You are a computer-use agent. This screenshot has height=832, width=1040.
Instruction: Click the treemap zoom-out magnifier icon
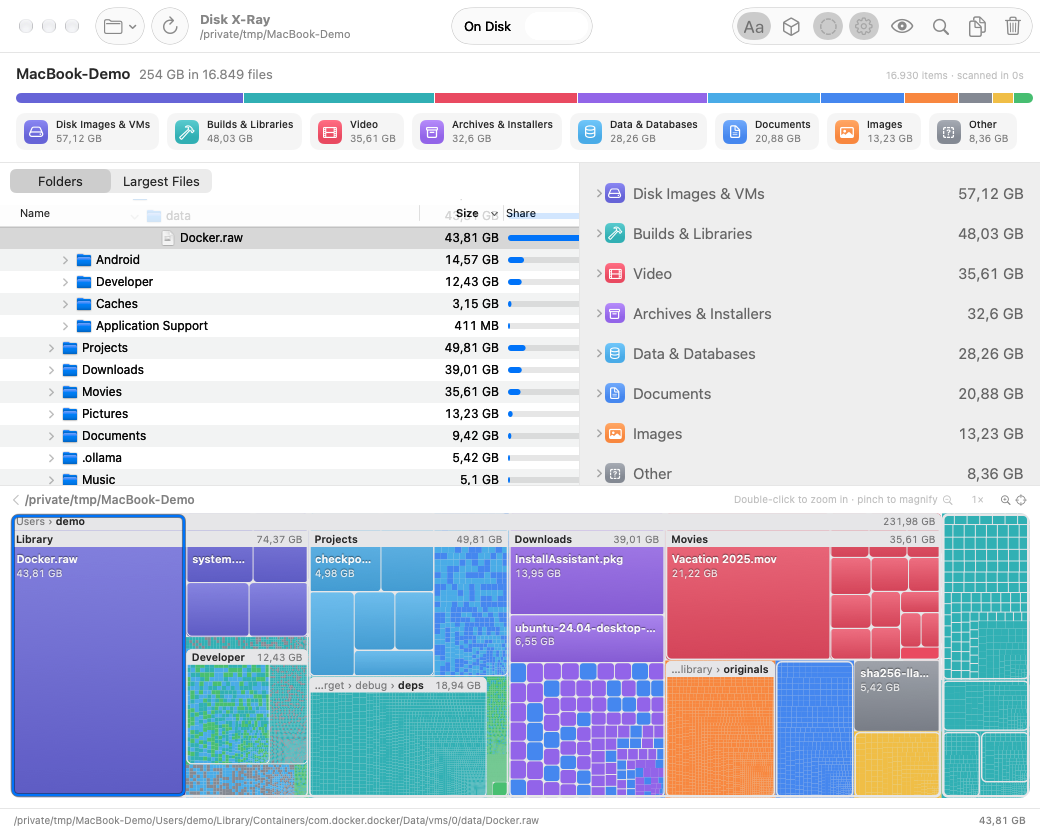(948, 500)
